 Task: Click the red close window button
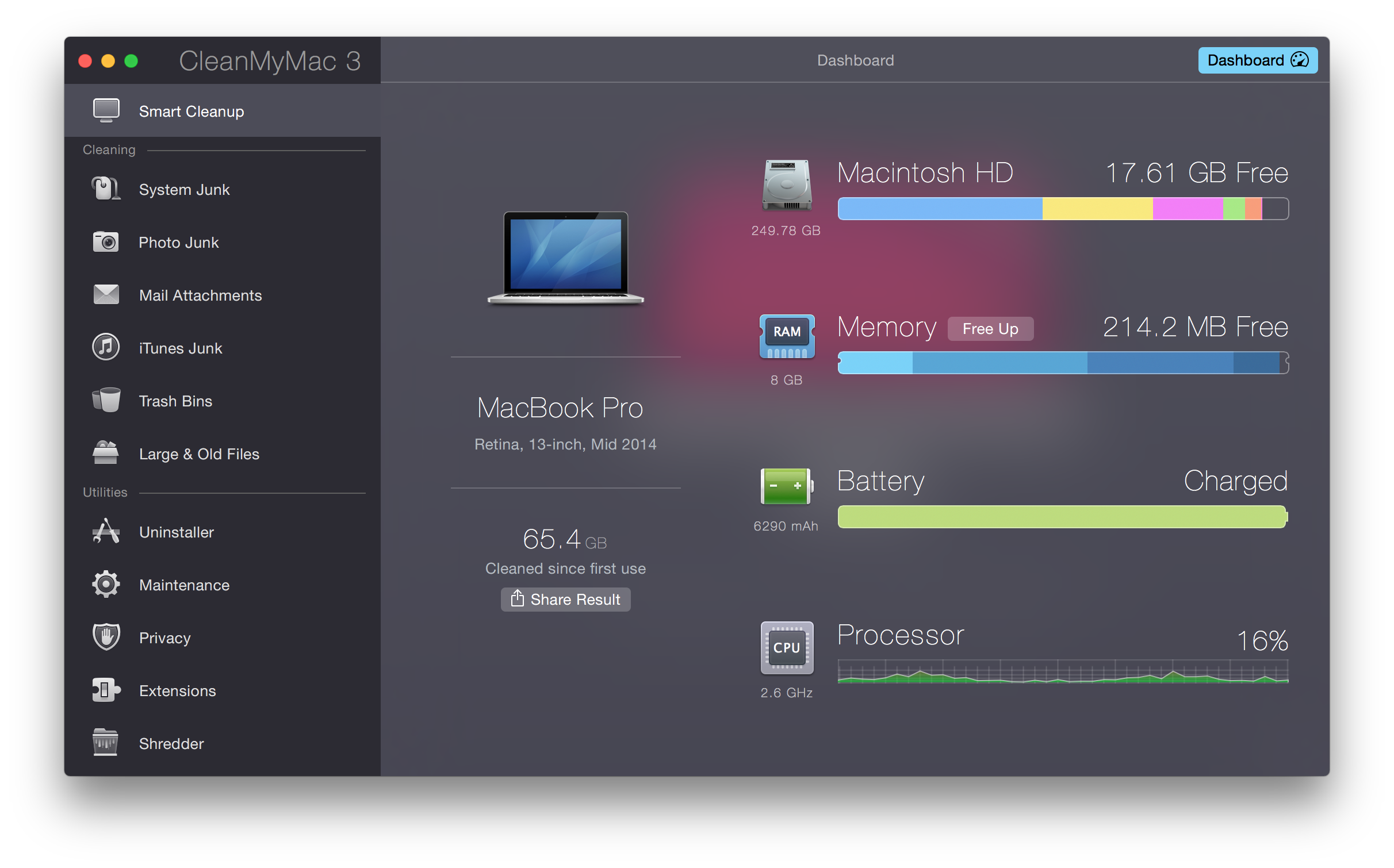[x=85, y=60]
